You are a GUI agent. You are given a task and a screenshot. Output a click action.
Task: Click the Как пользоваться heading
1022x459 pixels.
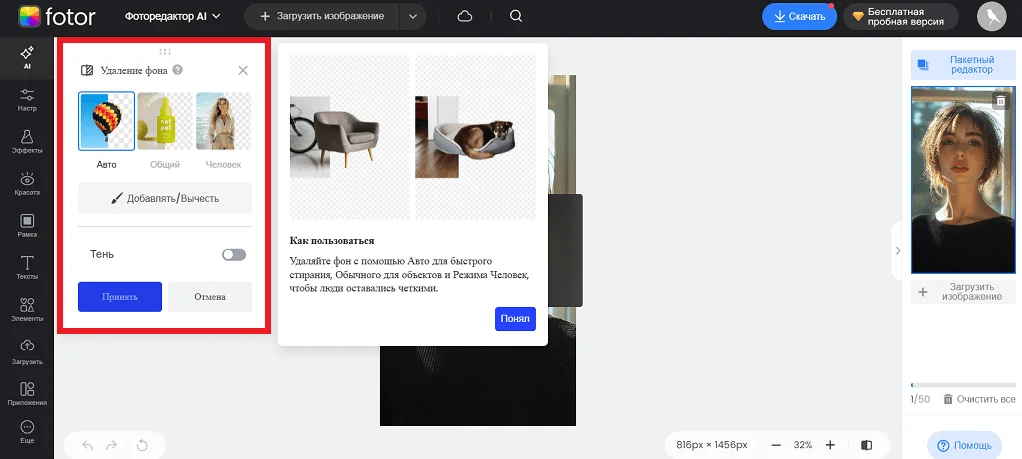pos(332,241)
